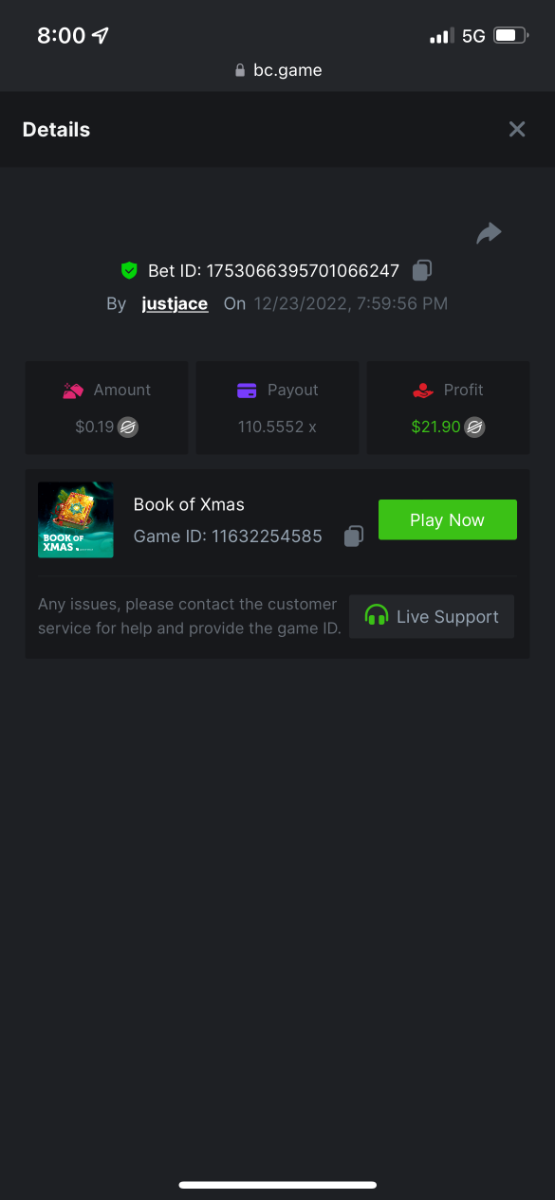Tap the location arrow in status bar

100,35
